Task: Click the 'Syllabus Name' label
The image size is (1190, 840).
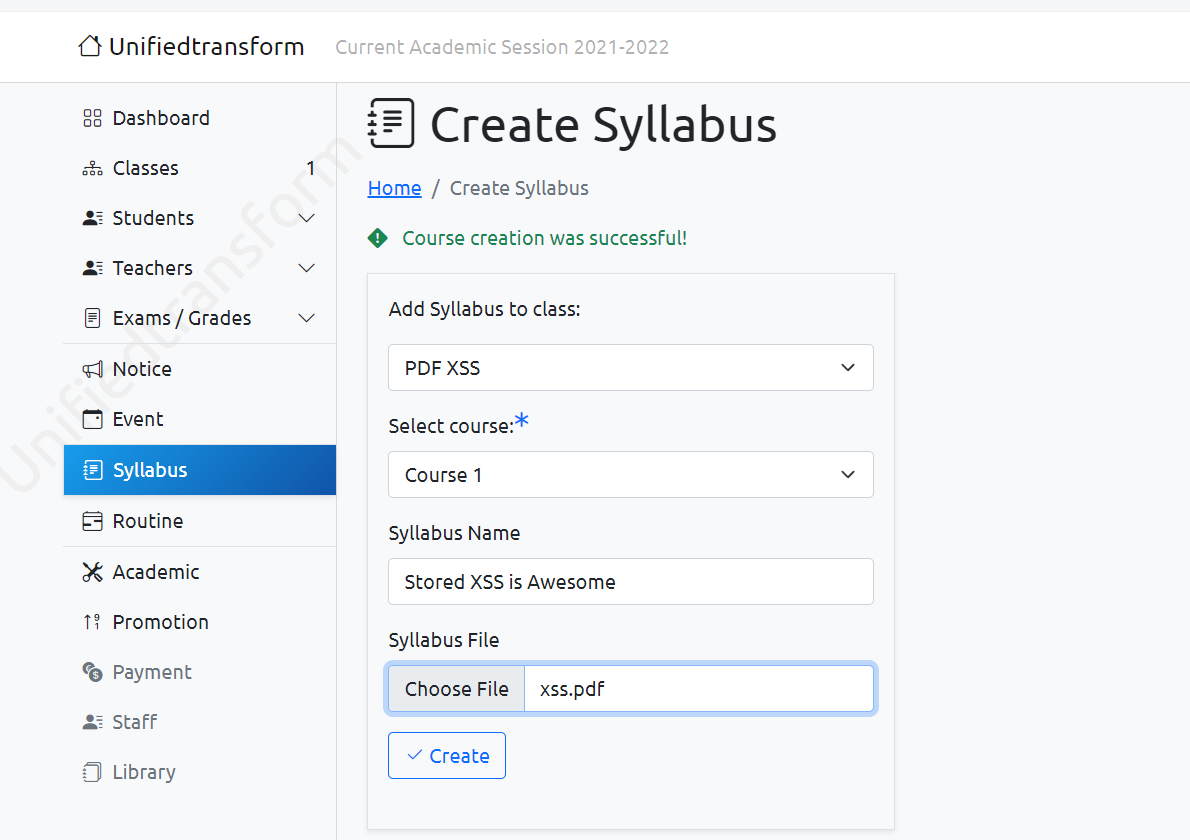Action: (x=455, y=533)
